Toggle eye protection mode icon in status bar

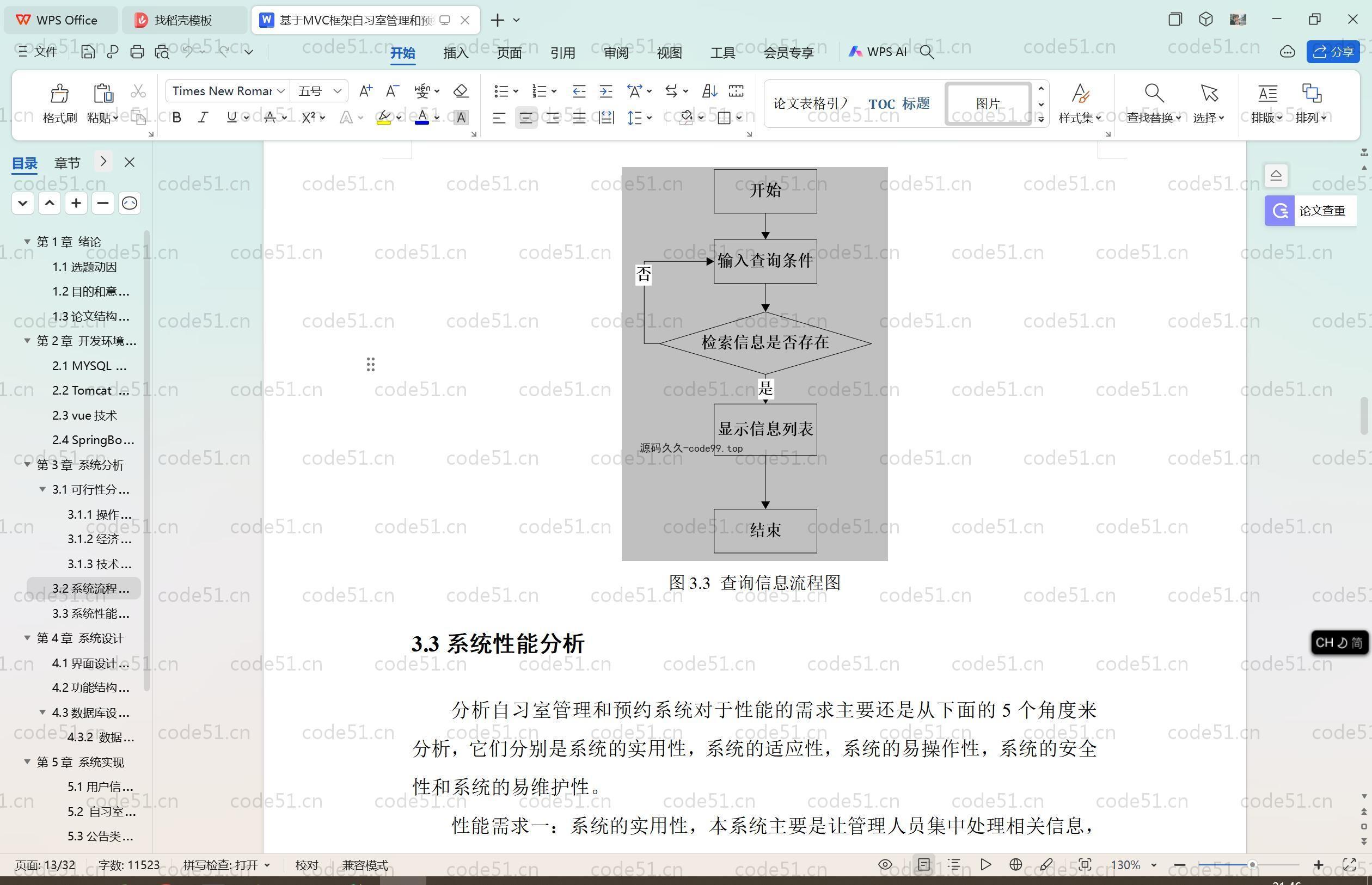click(x=885, y=864)
